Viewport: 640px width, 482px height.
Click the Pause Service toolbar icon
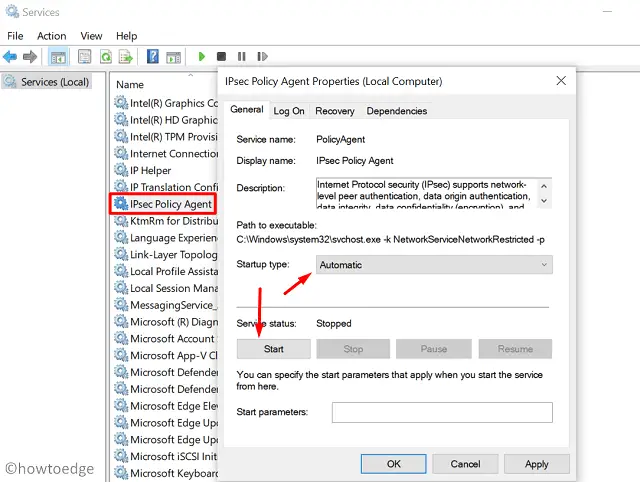coord(242,56)
